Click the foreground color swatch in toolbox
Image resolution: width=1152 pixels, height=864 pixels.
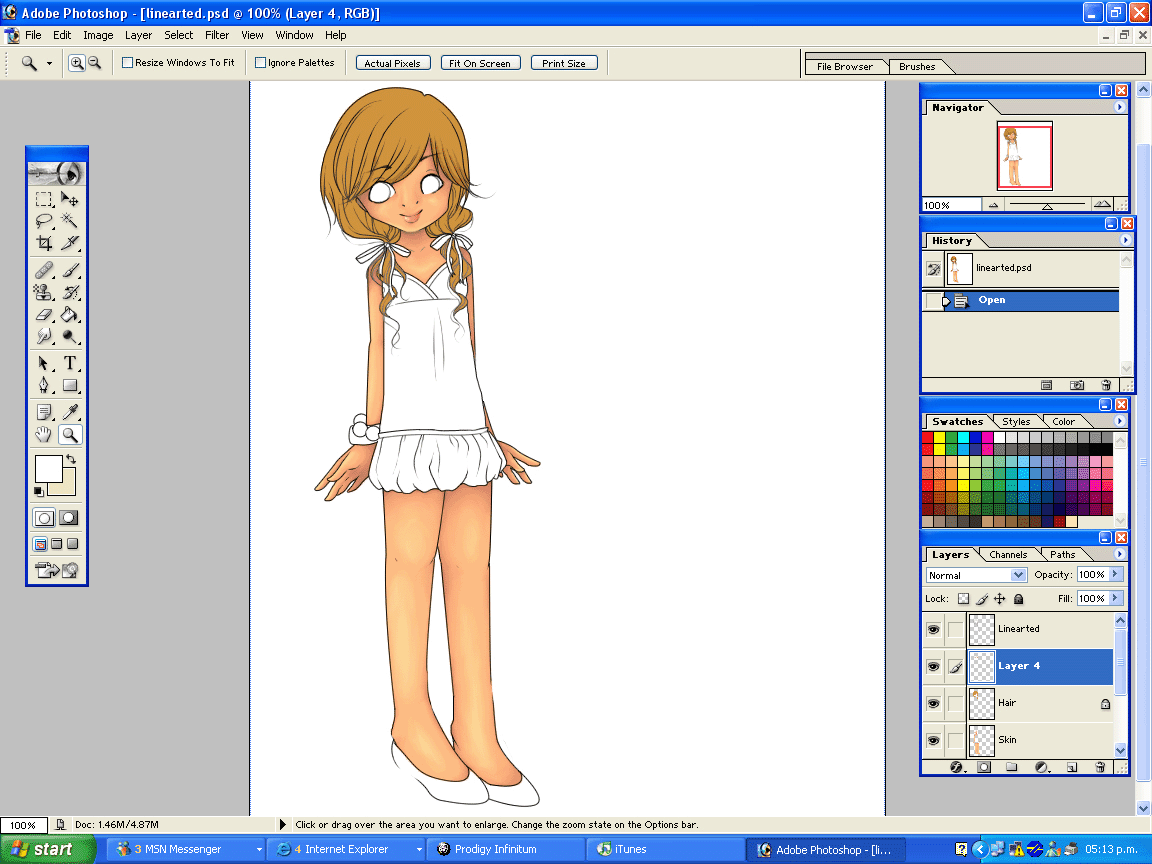(48, 469)
